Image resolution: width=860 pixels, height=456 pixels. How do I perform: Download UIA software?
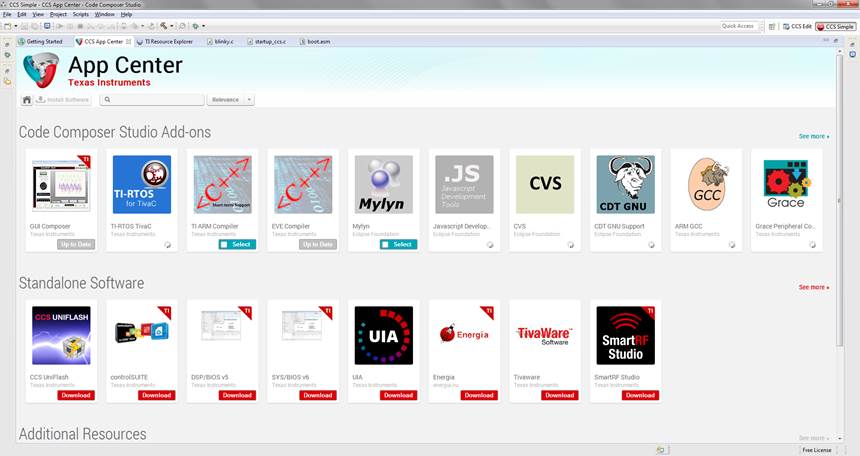pos(399,395)
